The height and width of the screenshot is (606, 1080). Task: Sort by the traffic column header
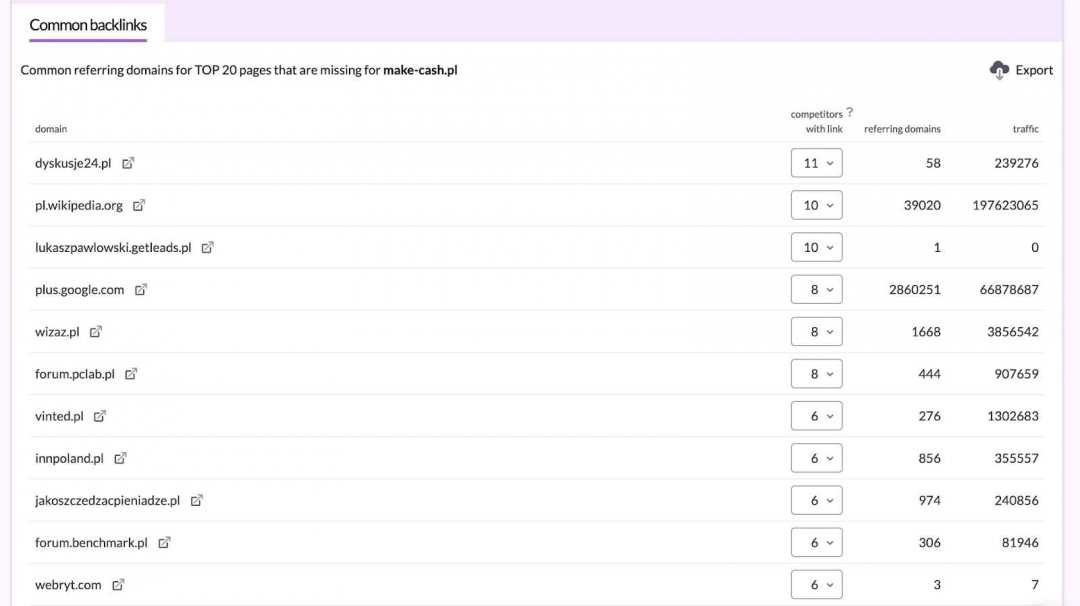[1025, 129]
